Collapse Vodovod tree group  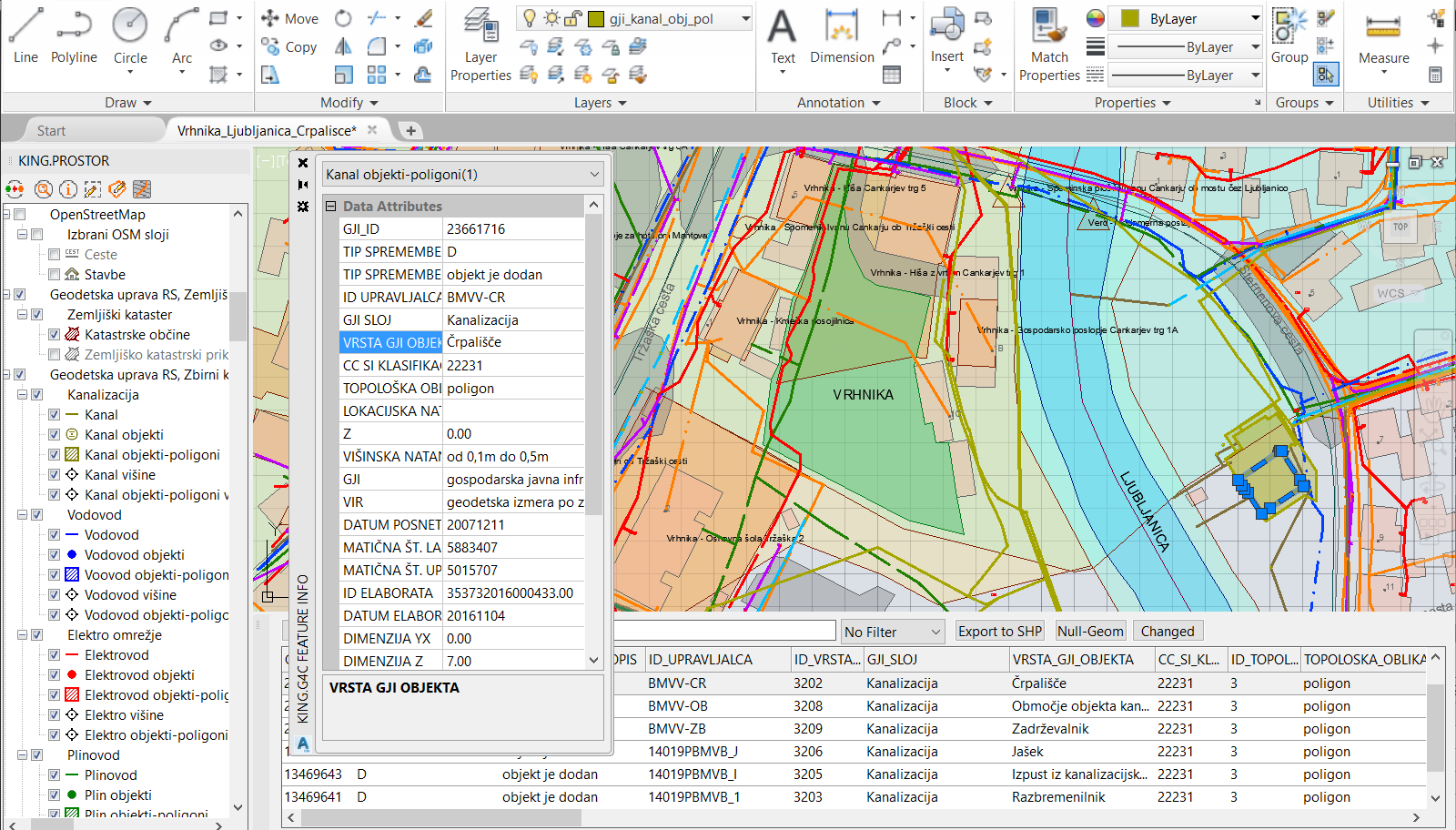(x=22, y=515)
